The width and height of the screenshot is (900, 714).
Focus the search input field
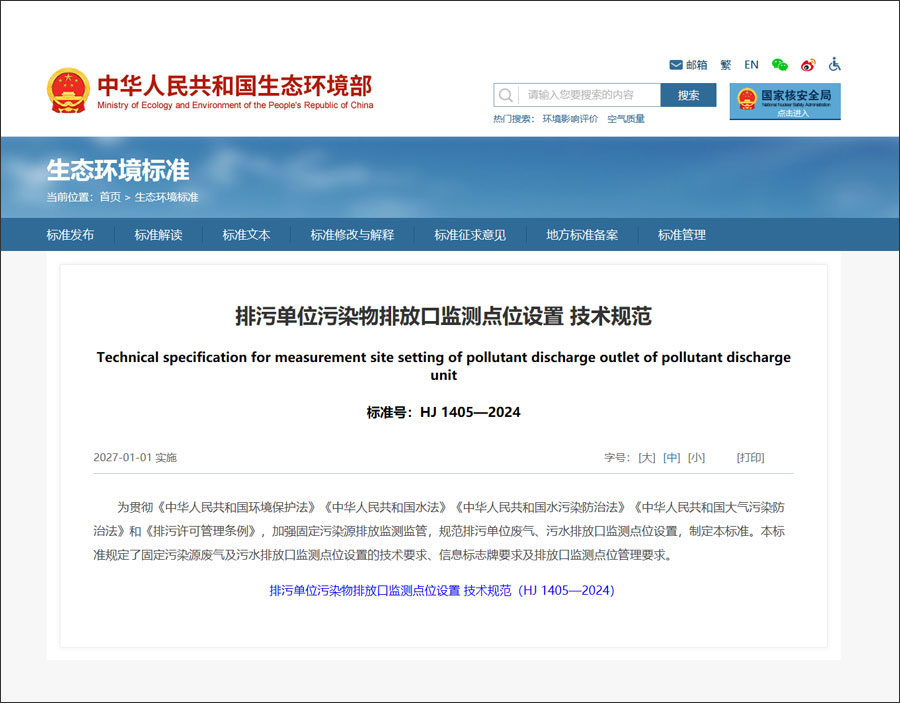(x=590, y=95)
